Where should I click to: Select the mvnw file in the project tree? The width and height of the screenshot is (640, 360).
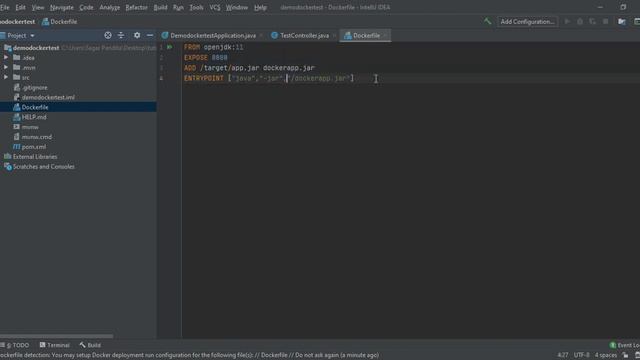tap(30, 127)
